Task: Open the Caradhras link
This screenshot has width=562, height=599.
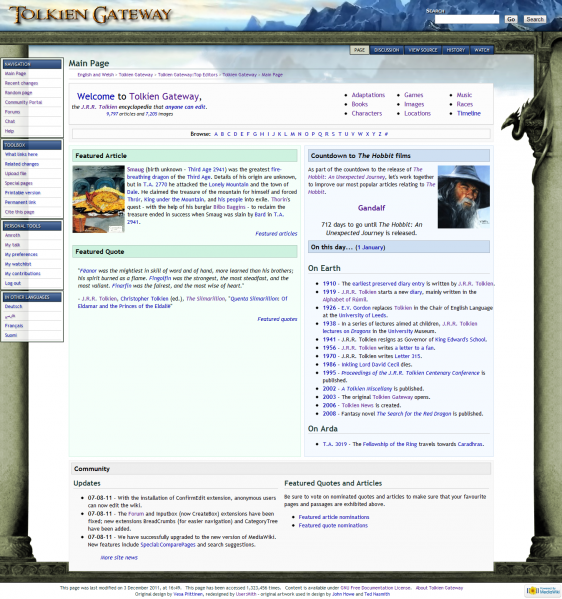Action: 470,444
